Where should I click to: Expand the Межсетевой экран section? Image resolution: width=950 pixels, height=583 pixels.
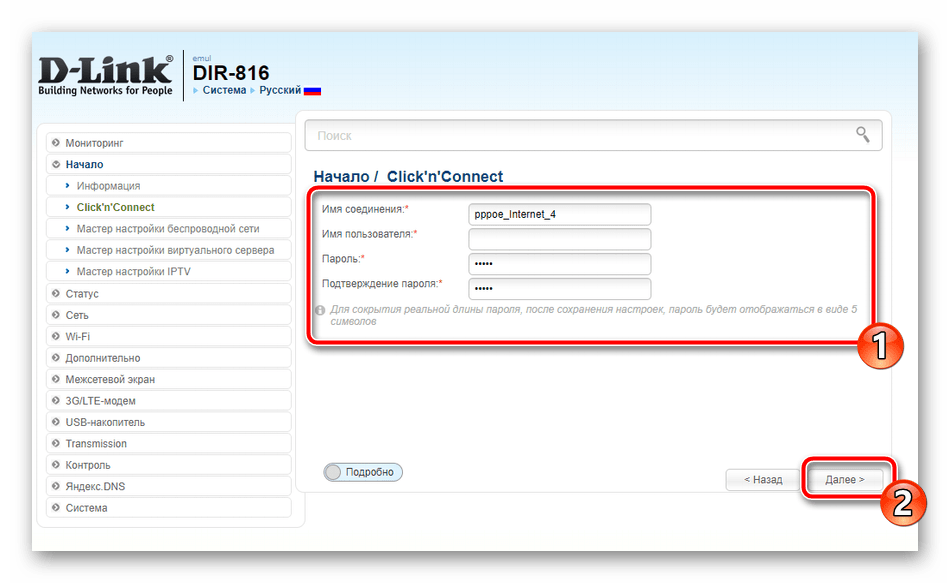pyautogui.click(x=168, y=379)
